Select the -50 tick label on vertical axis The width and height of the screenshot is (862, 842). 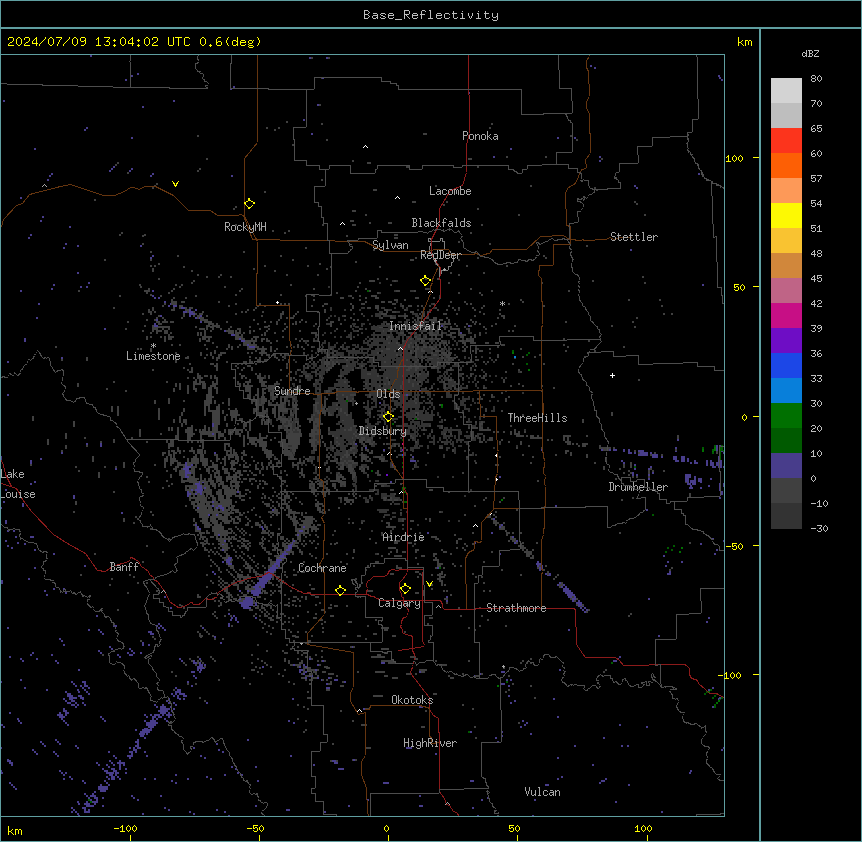click(734, 546)
